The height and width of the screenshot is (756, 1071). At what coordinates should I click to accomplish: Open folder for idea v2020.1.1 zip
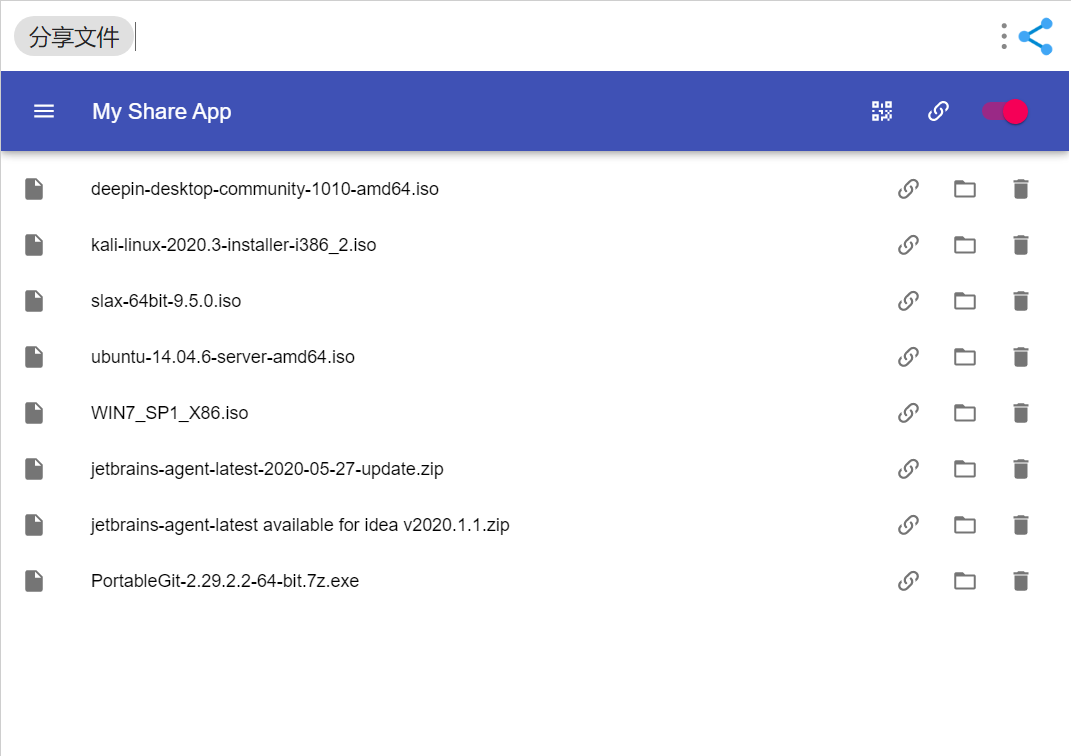[964, 525]
